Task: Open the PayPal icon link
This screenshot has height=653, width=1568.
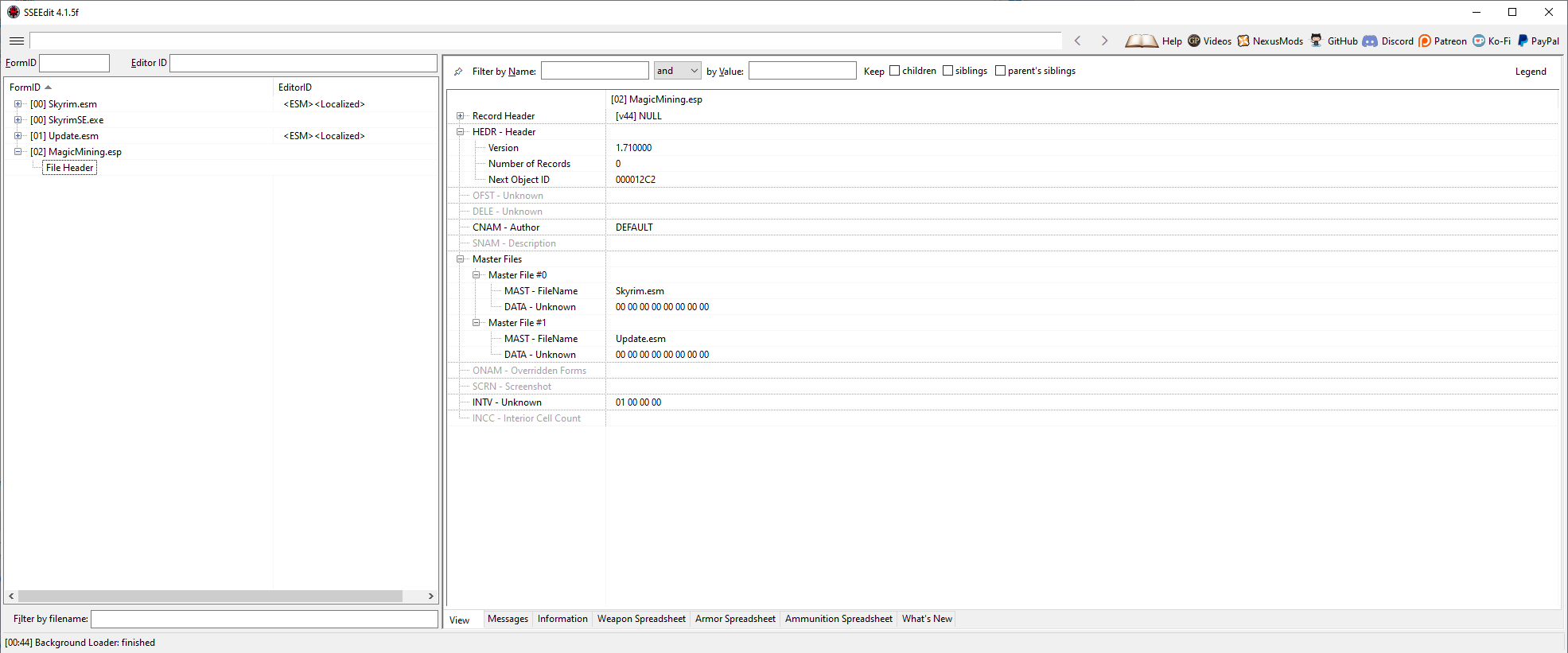Action: pyautogui.click(x=1523, y=41)
